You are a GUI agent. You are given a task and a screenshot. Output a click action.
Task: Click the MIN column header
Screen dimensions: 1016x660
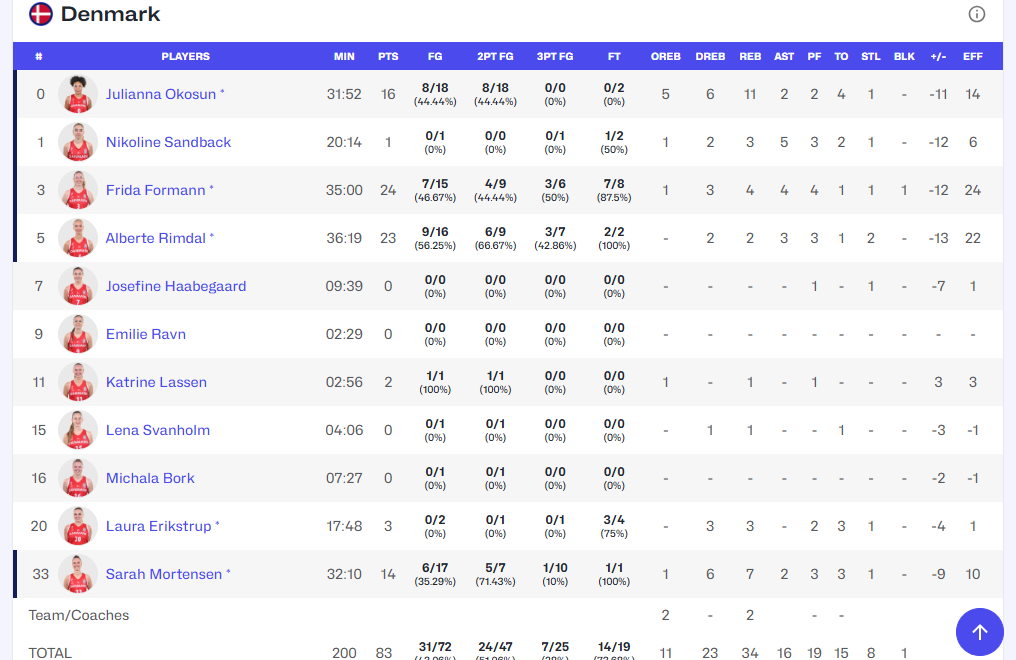pos(344,56)
